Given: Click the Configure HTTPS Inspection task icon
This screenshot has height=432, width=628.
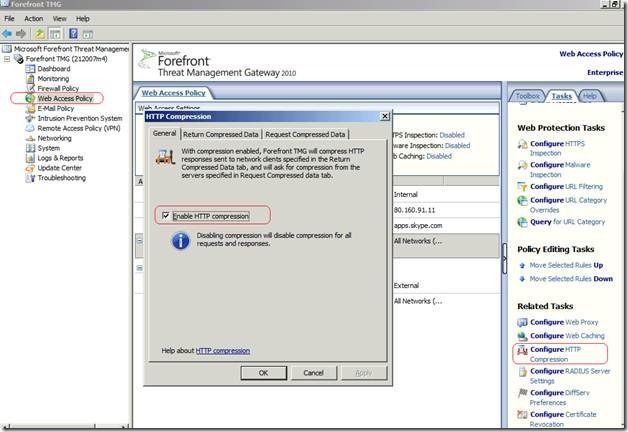Looking at the screenshot, I should [522, 144].
